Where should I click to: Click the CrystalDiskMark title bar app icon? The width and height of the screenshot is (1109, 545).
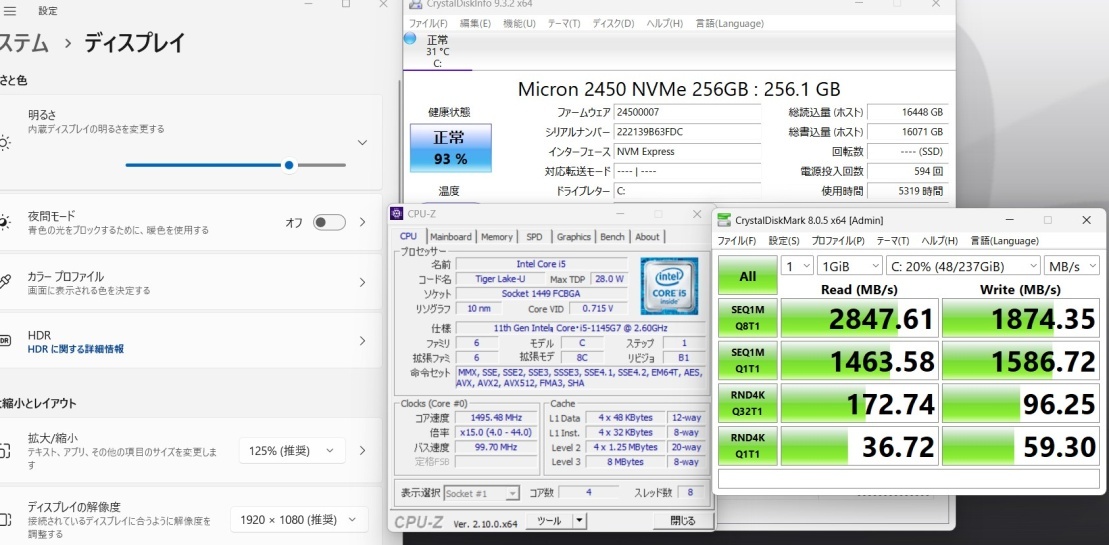tap(724, 221)
